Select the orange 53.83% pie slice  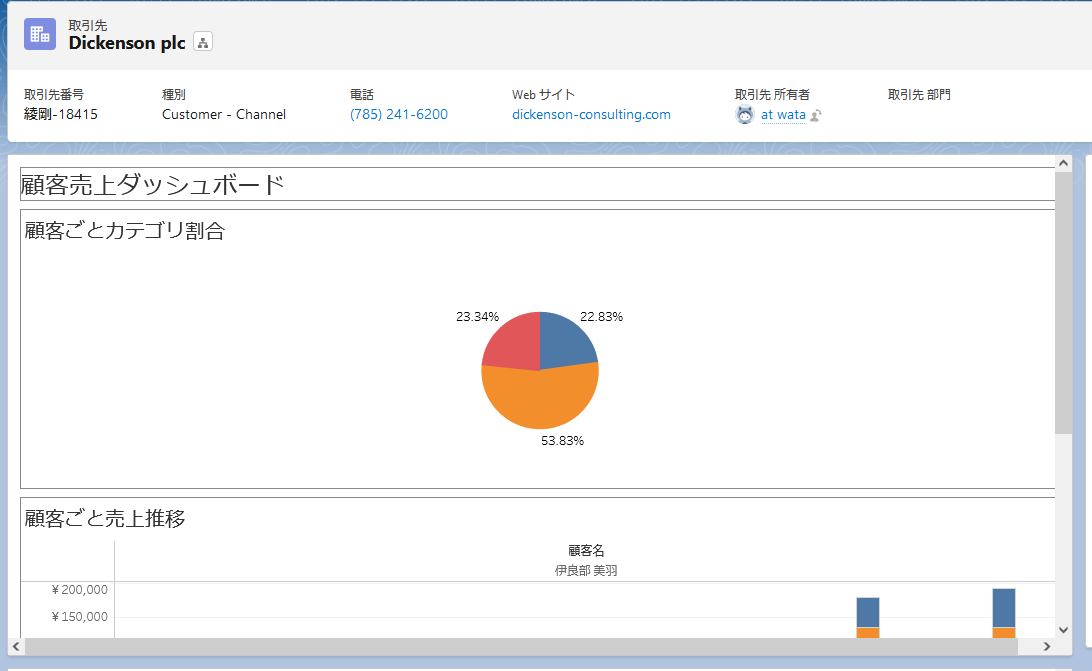click(x=540, y=401)
